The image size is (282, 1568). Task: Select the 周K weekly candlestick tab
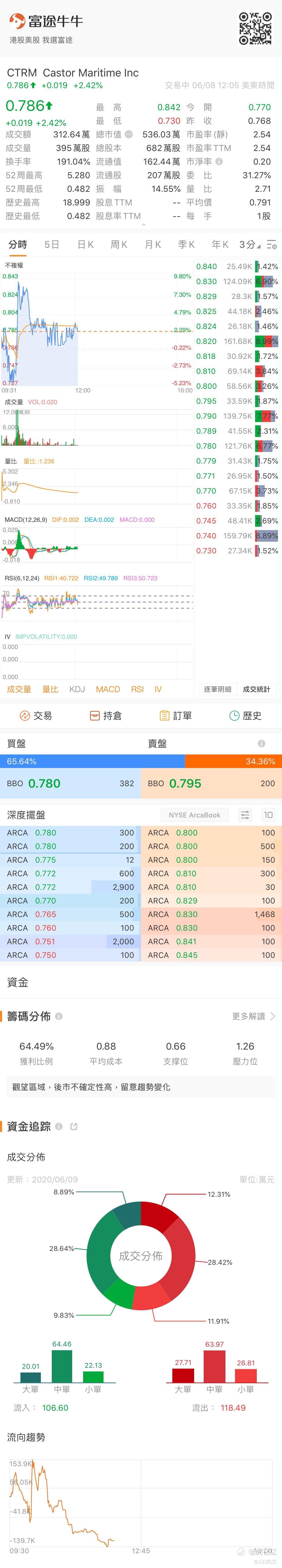pyautogui.click(x=119, y=245)
